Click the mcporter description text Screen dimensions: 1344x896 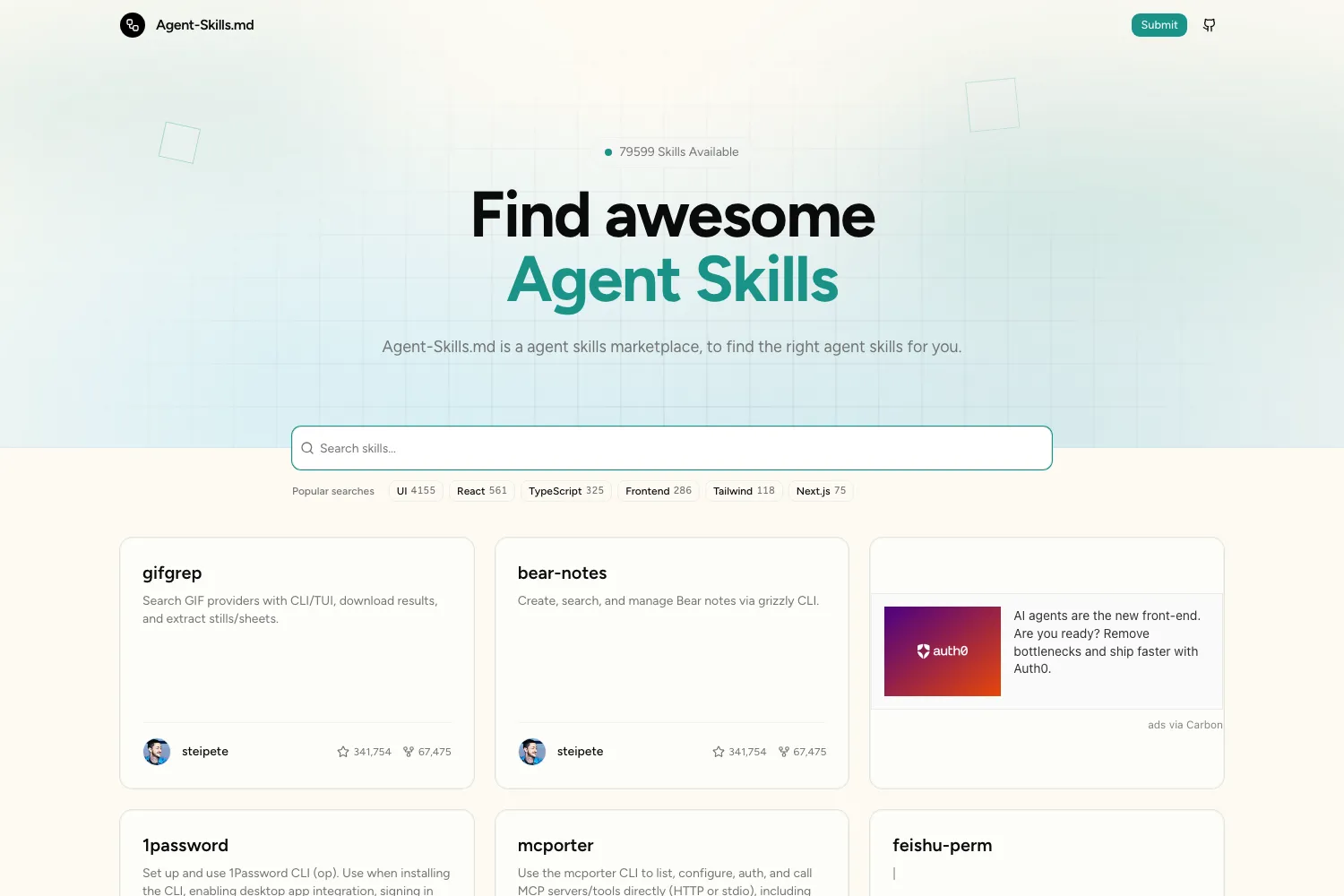[665, 882]
